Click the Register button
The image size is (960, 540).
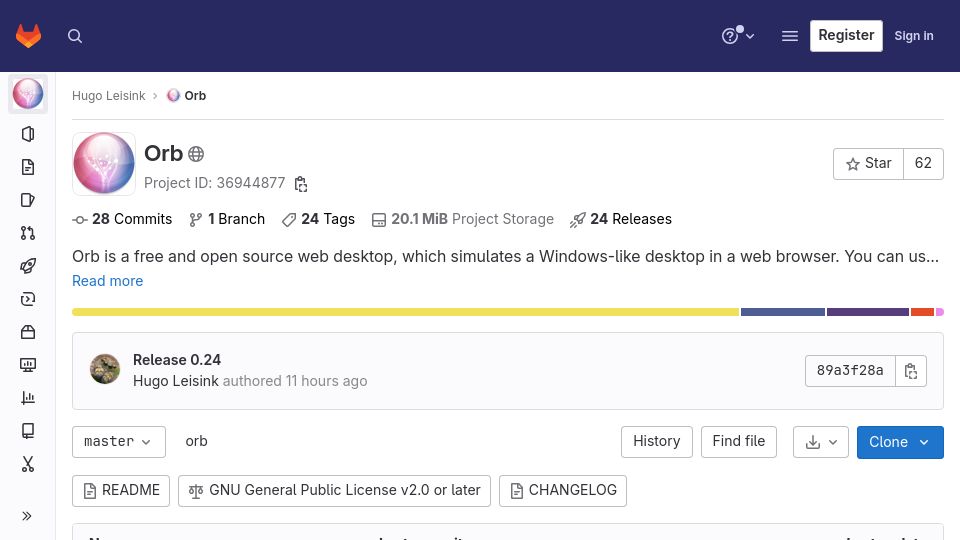[x=846, y=36]
